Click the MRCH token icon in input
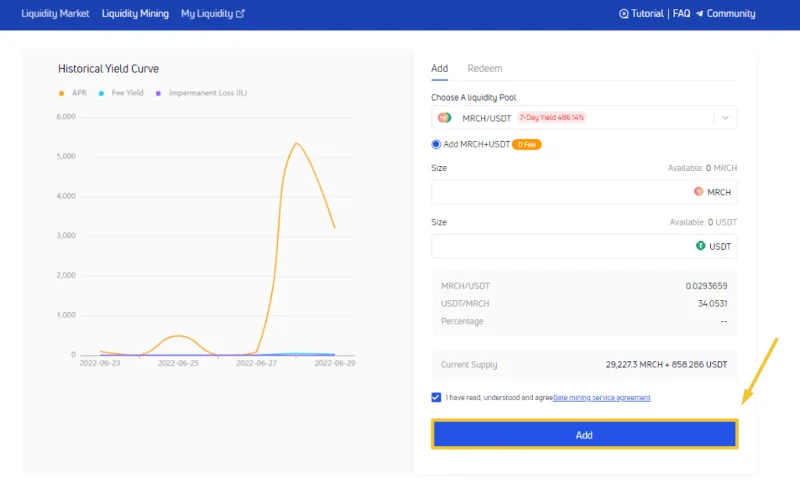 pos(698,191)
